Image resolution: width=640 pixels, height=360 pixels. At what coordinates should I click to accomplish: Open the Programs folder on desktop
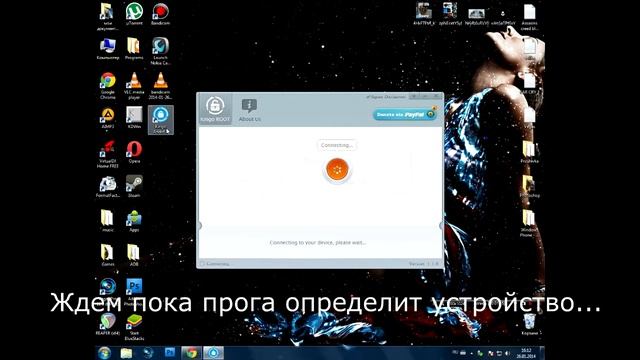coord(134,49)
